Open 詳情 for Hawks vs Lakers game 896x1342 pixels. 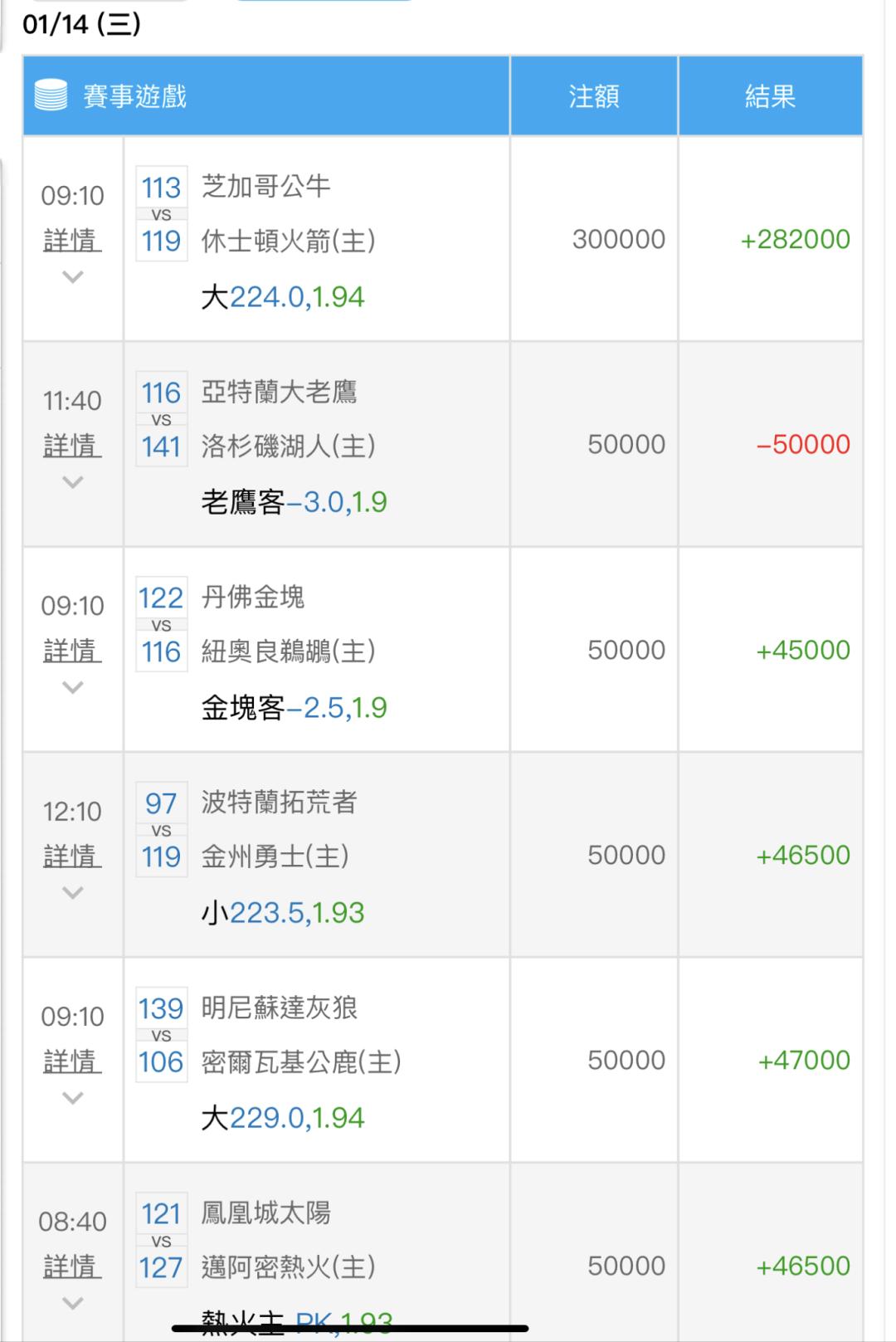pyautogui.click(x=73, y=446)
